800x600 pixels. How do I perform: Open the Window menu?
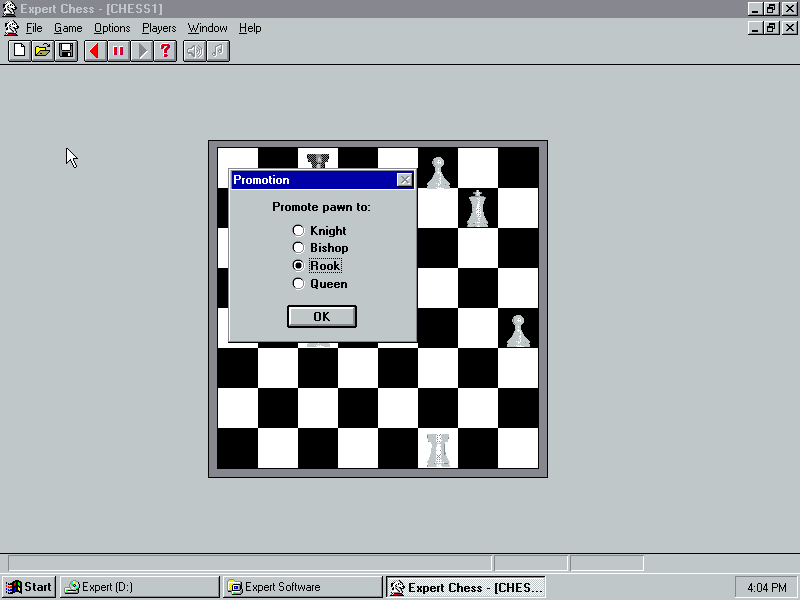coord(207,28)
